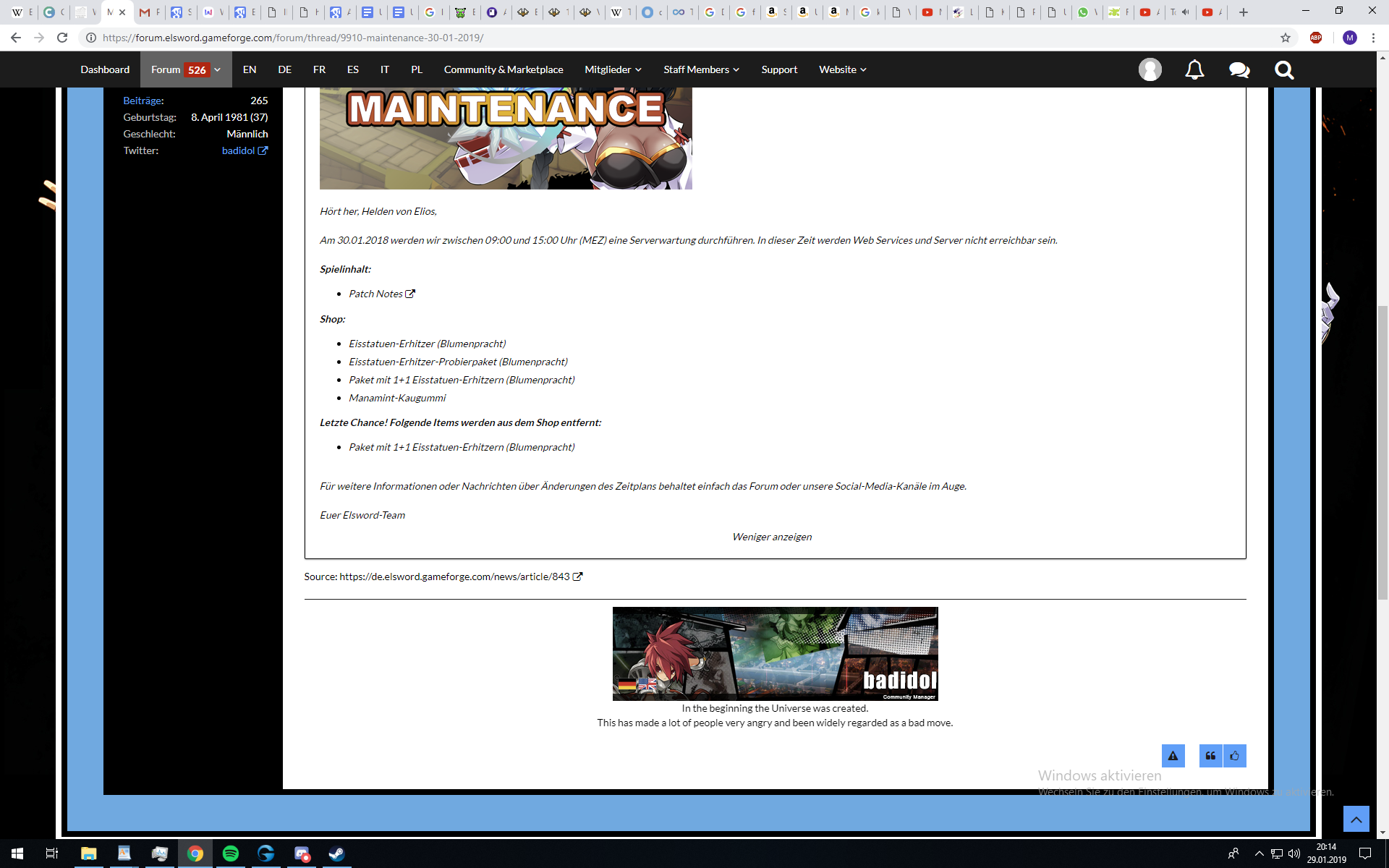
Task: Switch to the IT forum section
Action: click(x=385, y=69)
